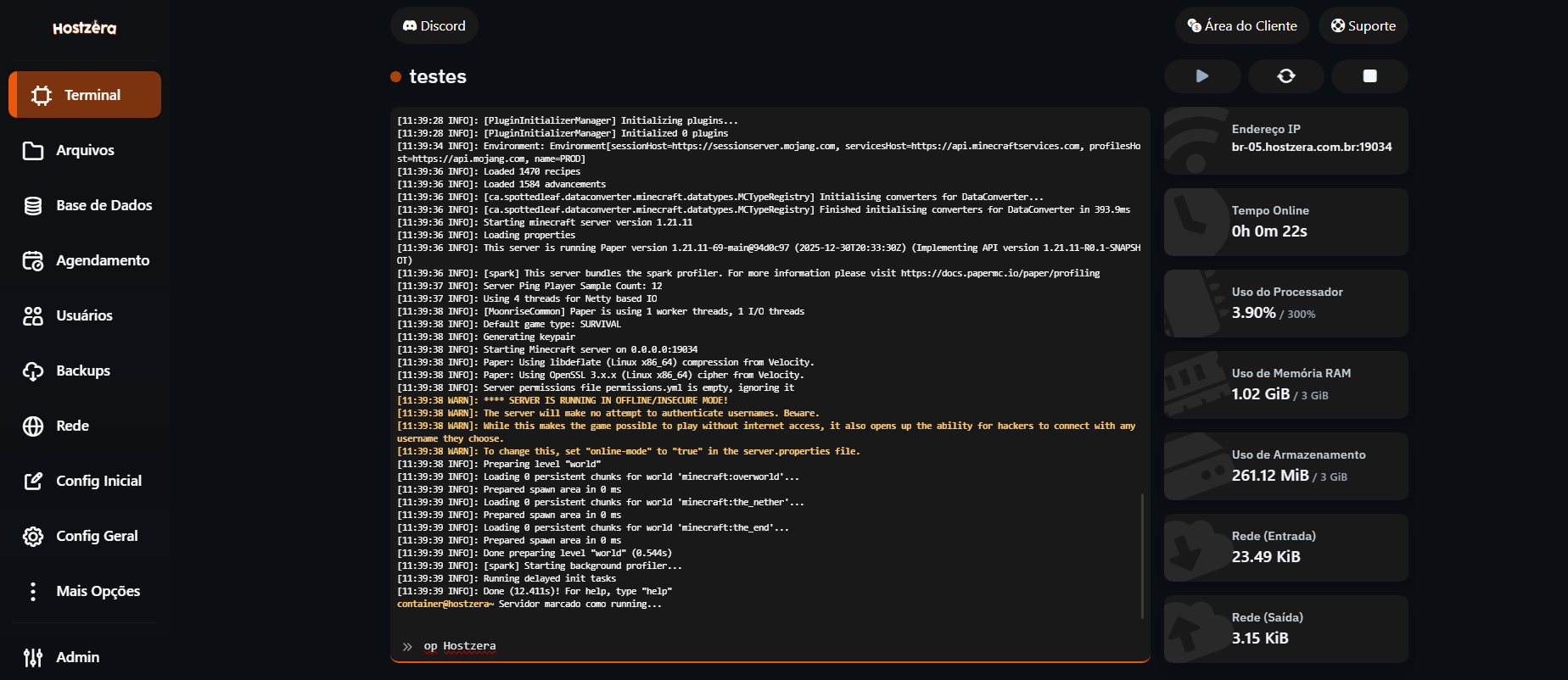
Task: Click the Base de Dados database icon
Action: 33,205
